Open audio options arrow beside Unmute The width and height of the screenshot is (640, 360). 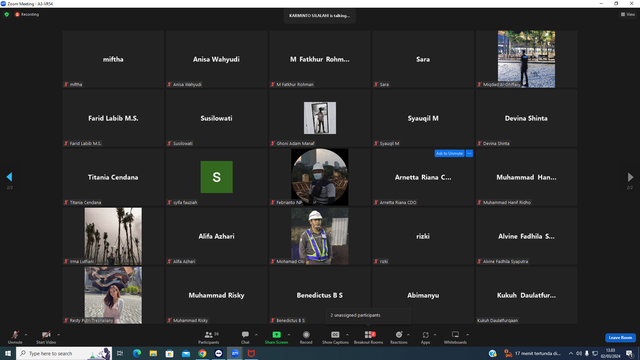pos(26,335)
